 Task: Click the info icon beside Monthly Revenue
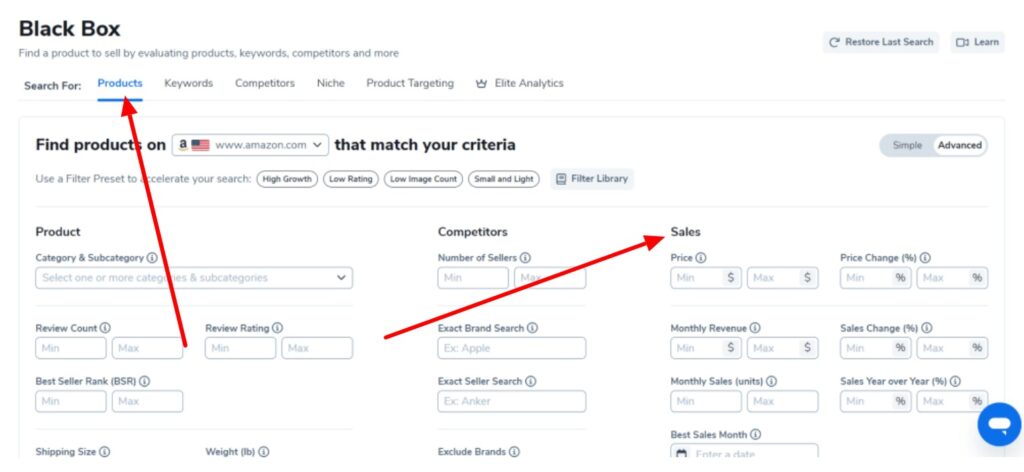click(x=755, y=328)
